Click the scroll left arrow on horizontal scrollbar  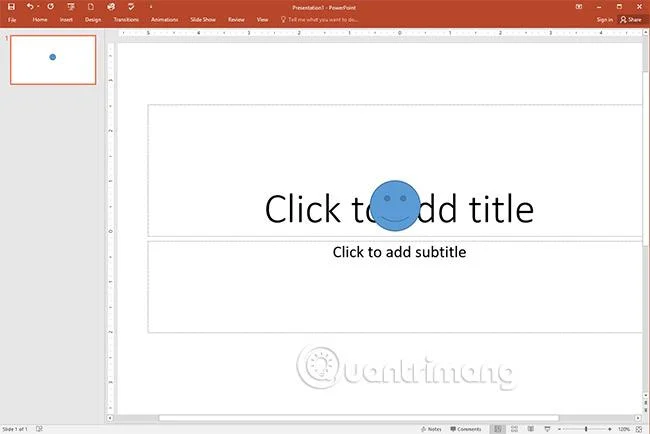[x=110, y=418]
